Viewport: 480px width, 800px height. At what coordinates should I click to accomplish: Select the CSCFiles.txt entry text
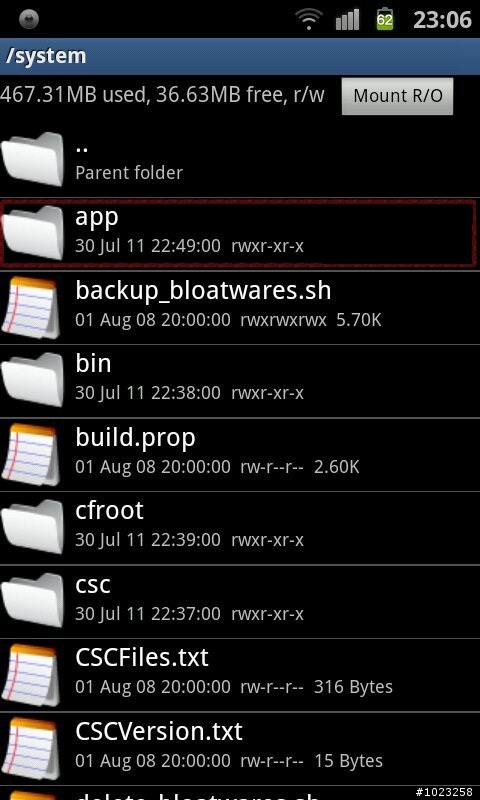142,658
